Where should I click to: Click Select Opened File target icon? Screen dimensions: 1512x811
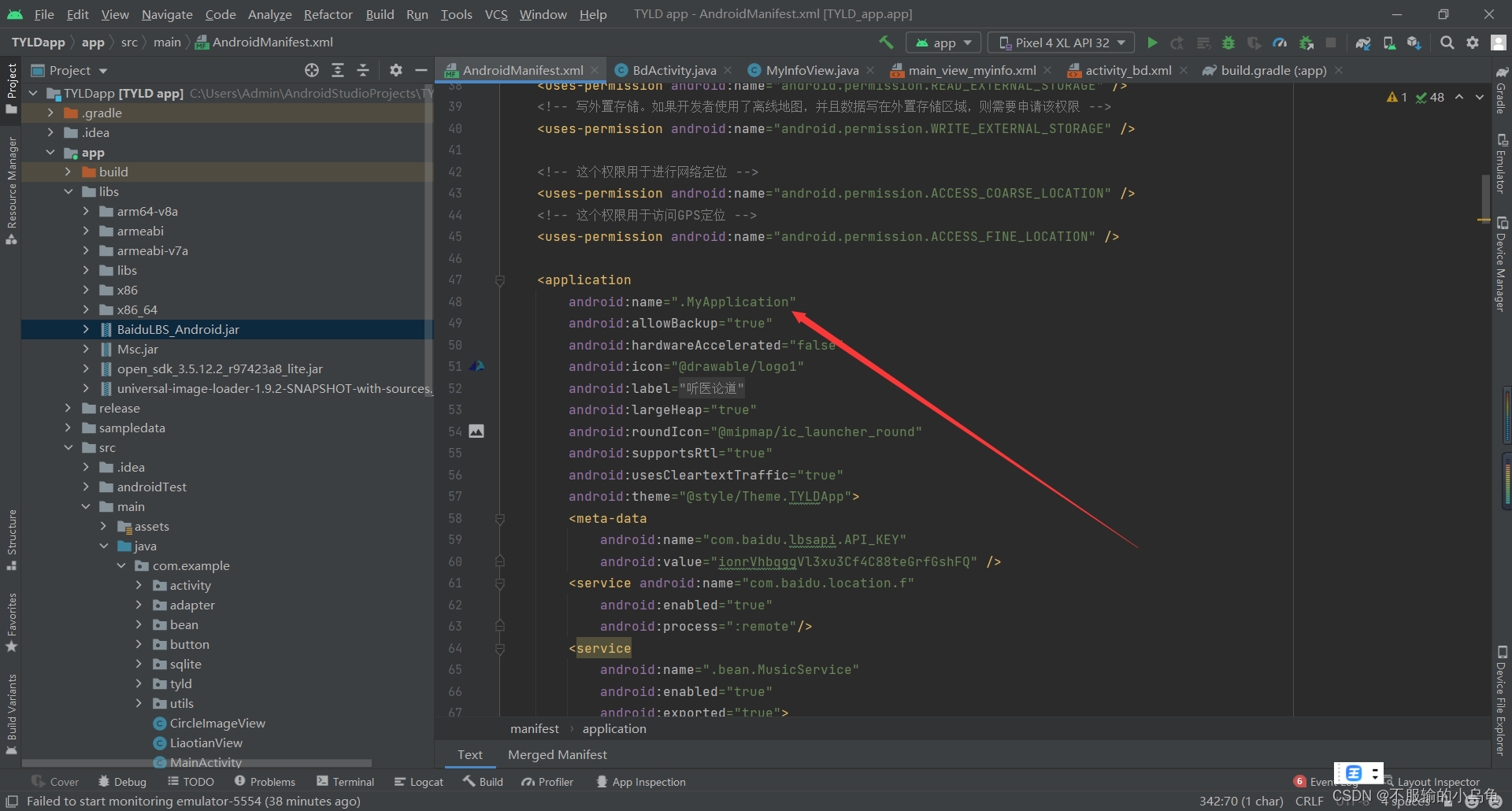(312, 70)
